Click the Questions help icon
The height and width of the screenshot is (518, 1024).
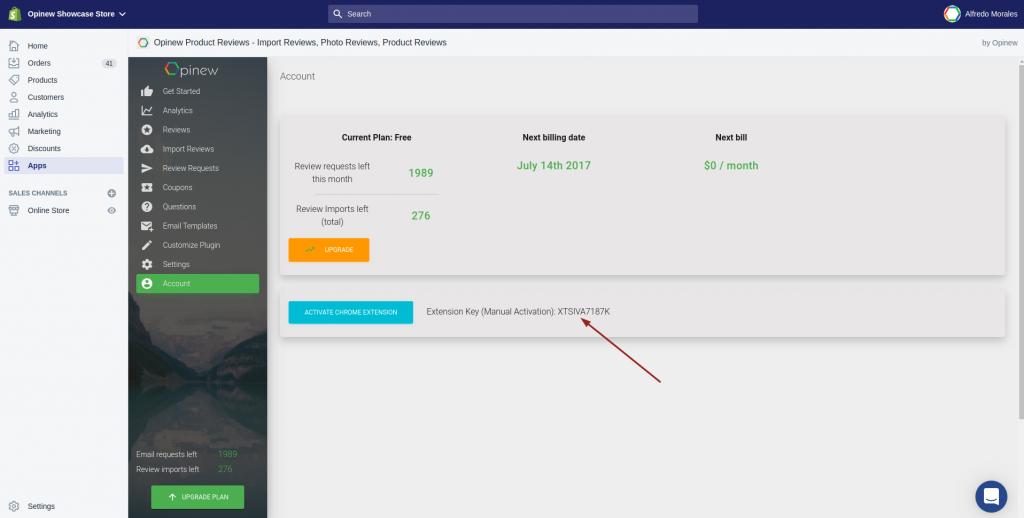(x=147, y=206)
